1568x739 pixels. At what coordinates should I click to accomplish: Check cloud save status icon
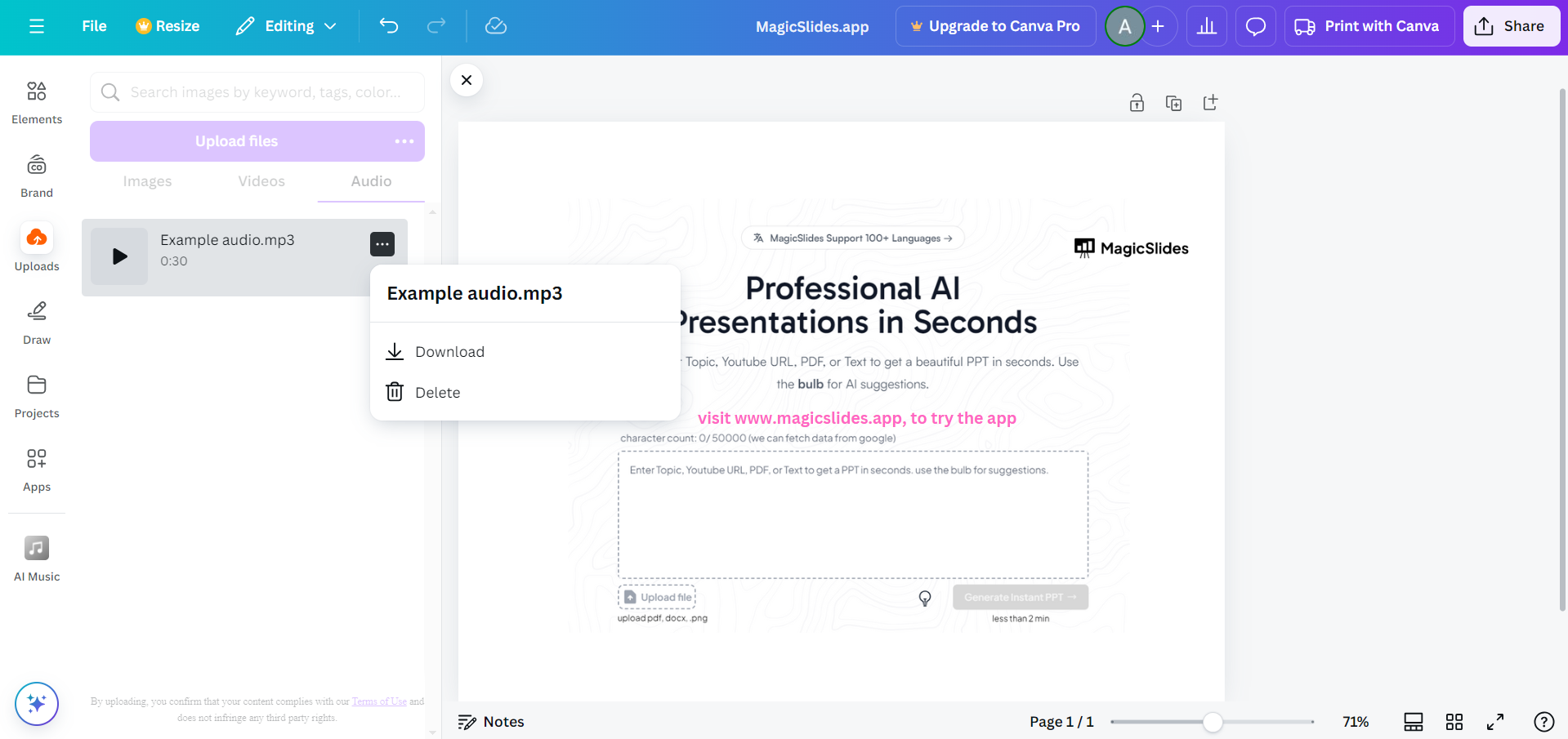[x=496, y=26]
